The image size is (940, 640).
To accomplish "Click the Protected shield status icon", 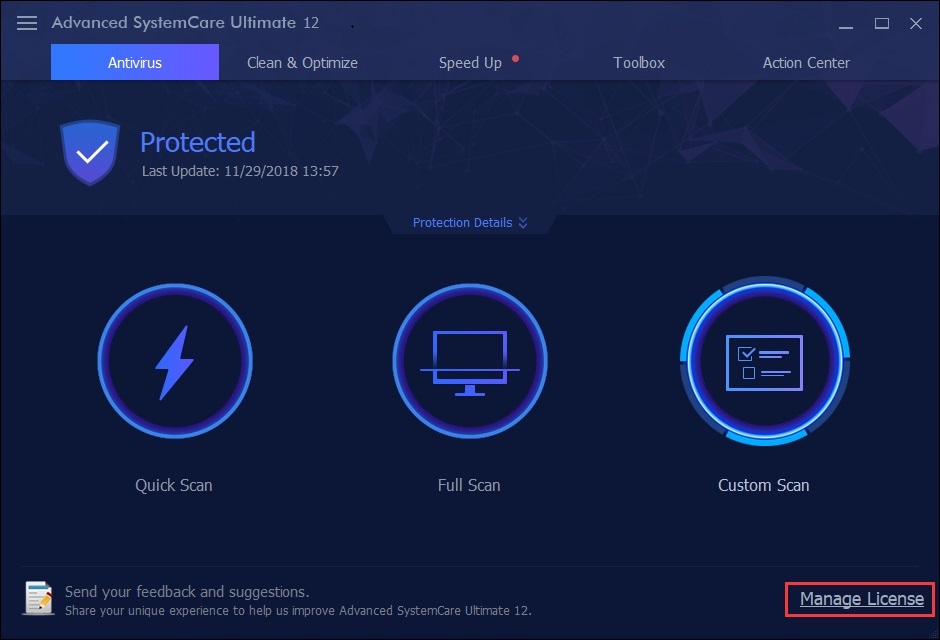I will point(90,152).
